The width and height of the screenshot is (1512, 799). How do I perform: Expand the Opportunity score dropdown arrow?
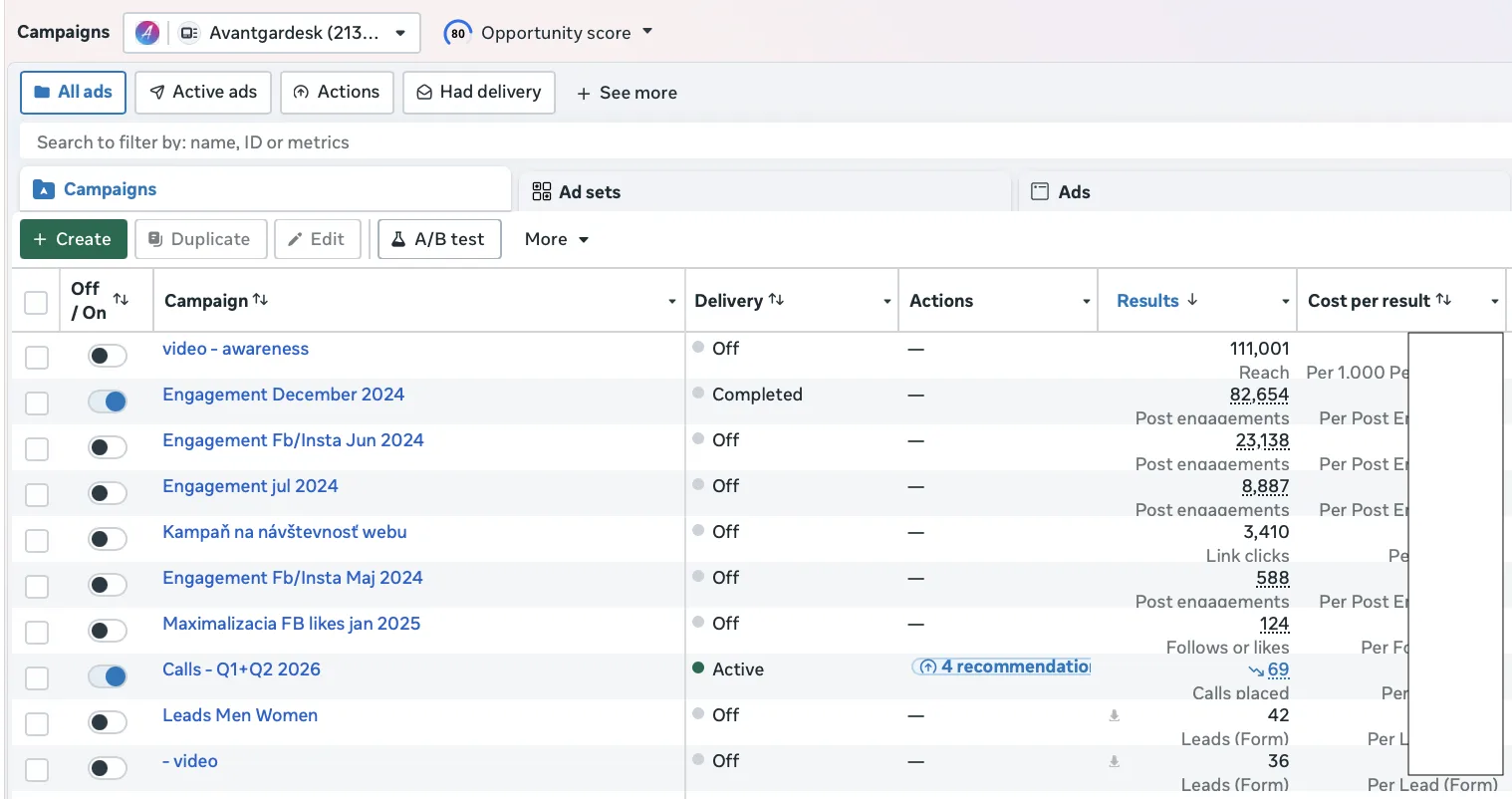pyautogui.click(x=647, y=32)
